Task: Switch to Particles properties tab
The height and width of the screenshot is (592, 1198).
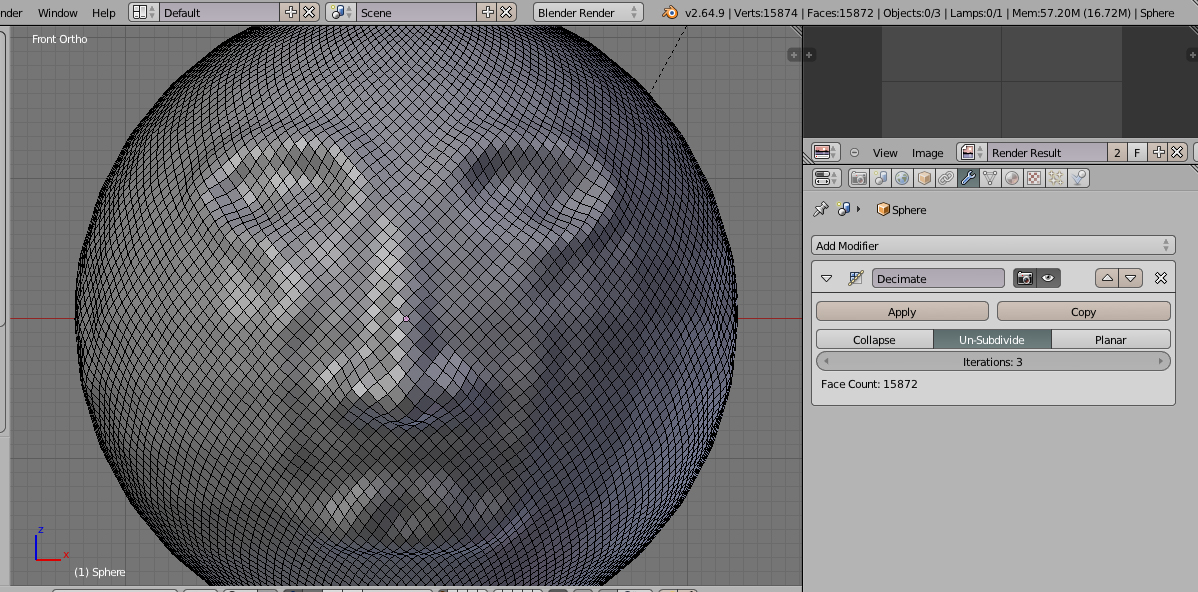Action: coord(1056,178)
